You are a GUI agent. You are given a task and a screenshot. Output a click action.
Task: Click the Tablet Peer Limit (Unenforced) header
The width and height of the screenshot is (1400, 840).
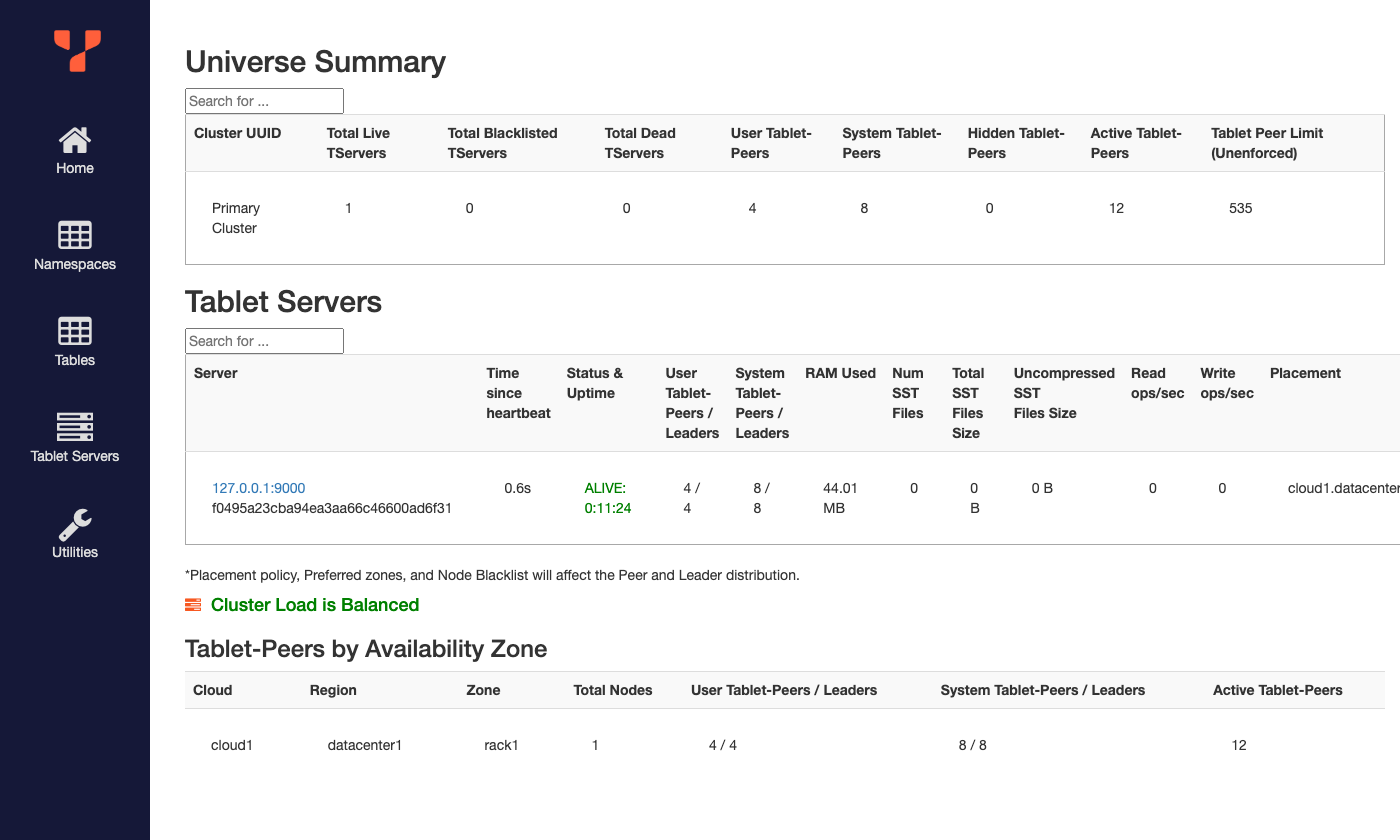[x=1267, y=143]
